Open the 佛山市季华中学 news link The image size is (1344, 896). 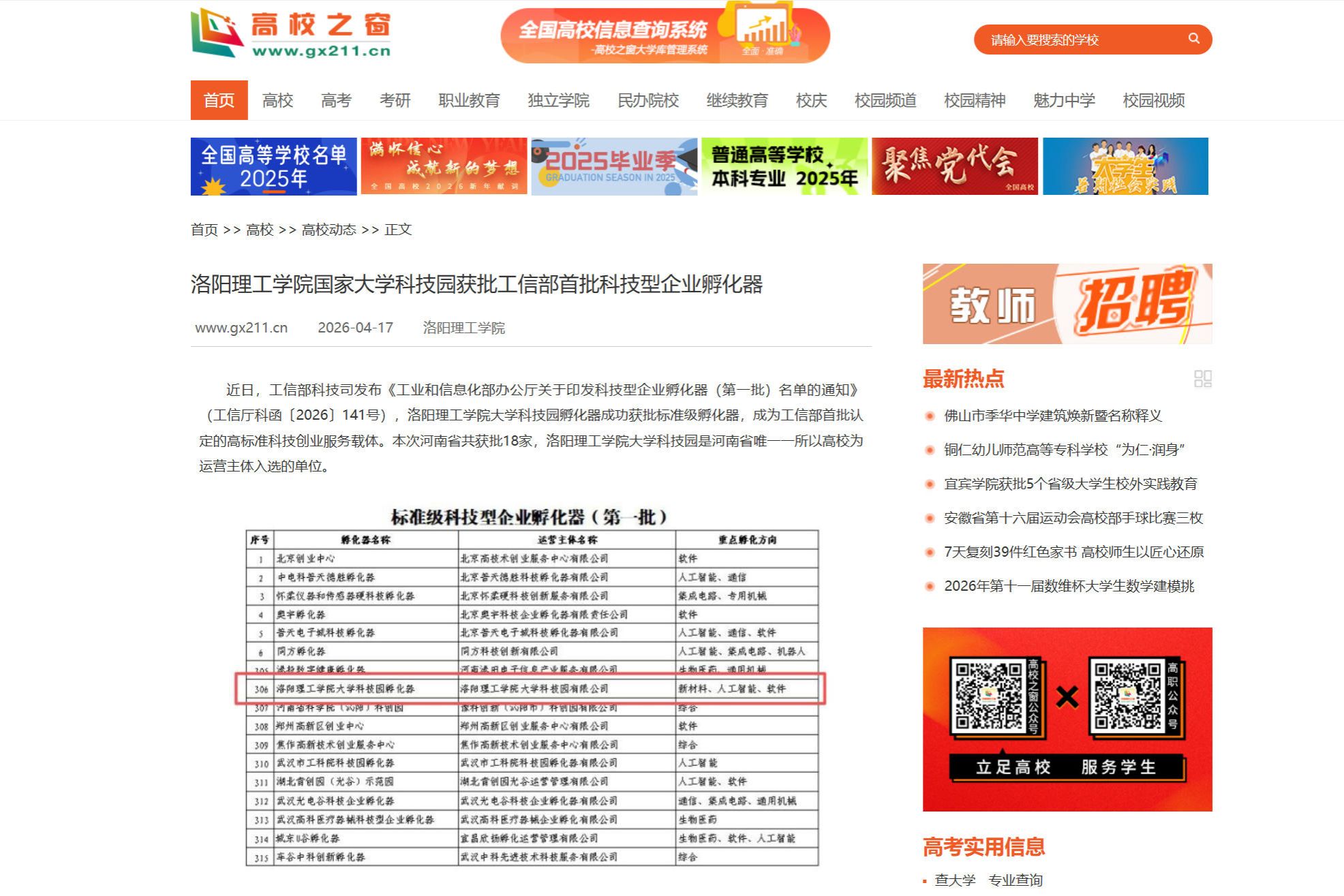(1052, 416)
